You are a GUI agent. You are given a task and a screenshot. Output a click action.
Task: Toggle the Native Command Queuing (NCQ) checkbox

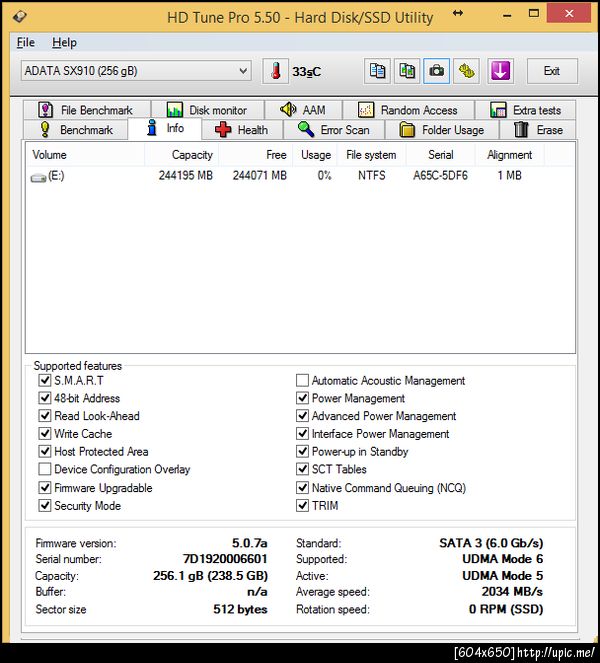[x=302, y=488]
